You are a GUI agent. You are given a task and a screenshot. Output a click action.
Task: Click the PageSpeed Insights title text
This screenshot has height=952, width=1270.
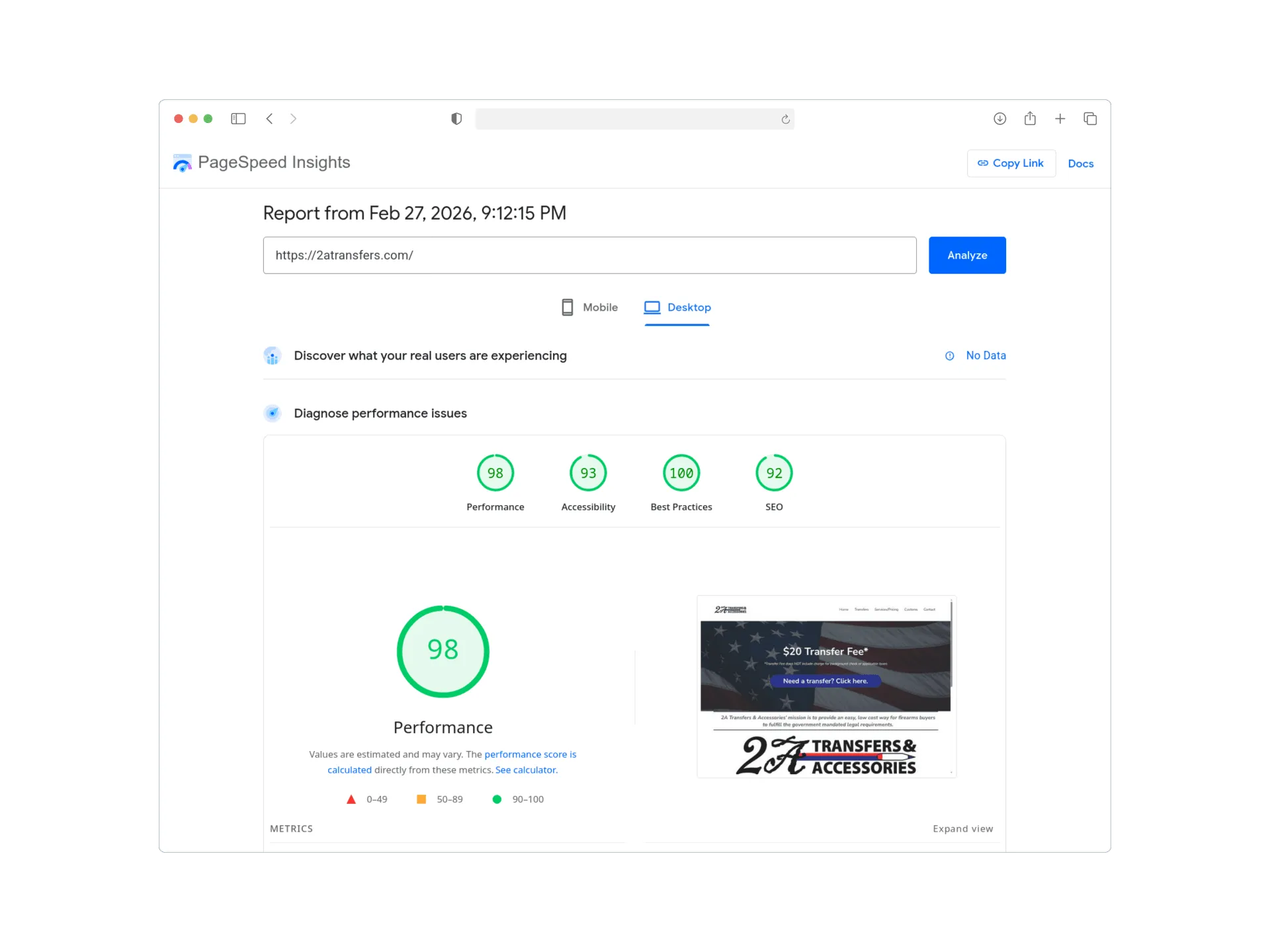click(x=274, y=163)
